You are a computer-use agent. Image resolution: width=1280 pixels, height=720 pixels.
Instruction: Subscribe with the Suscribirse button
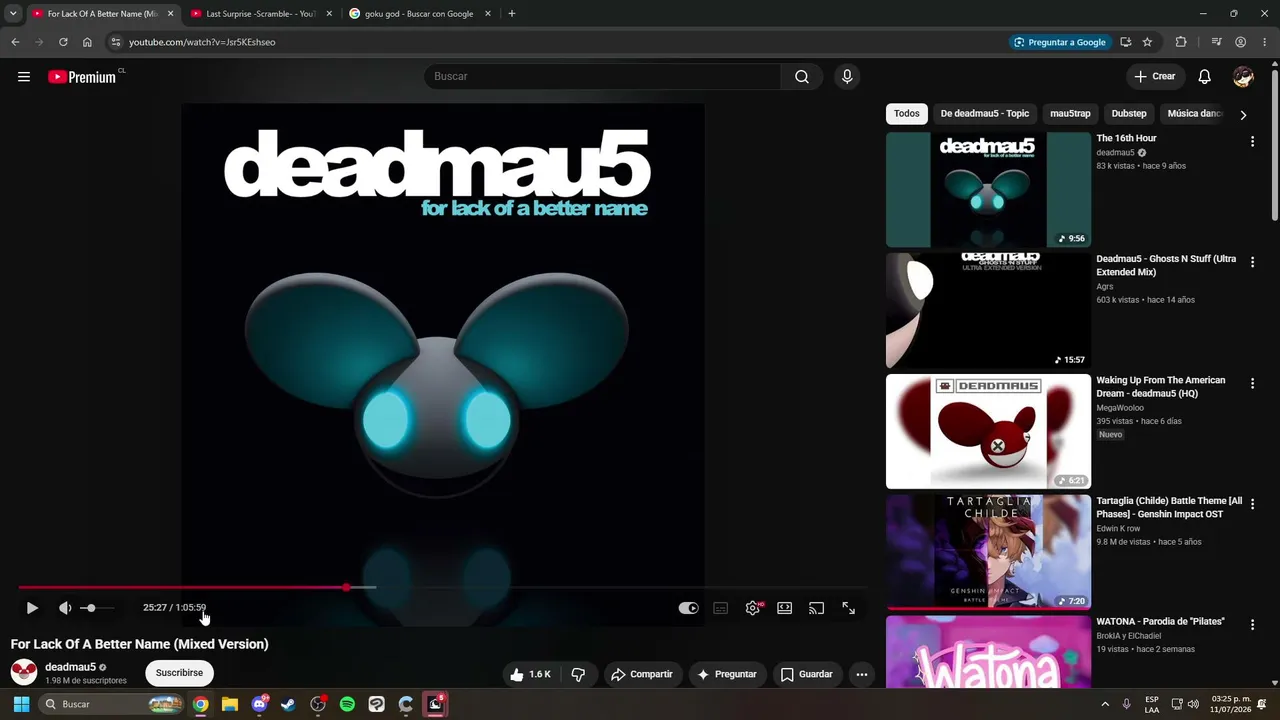179,673
